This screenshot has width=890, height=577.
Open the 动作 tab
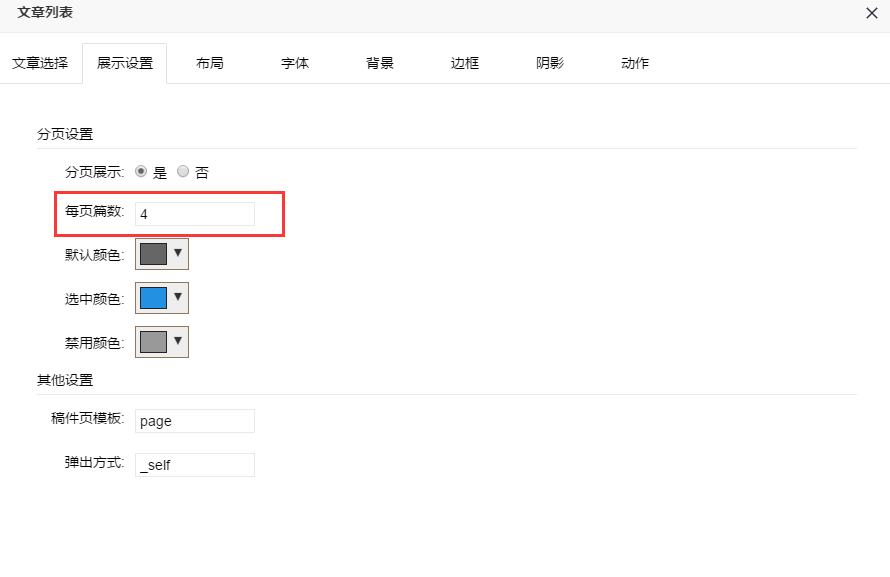(635, 63)
